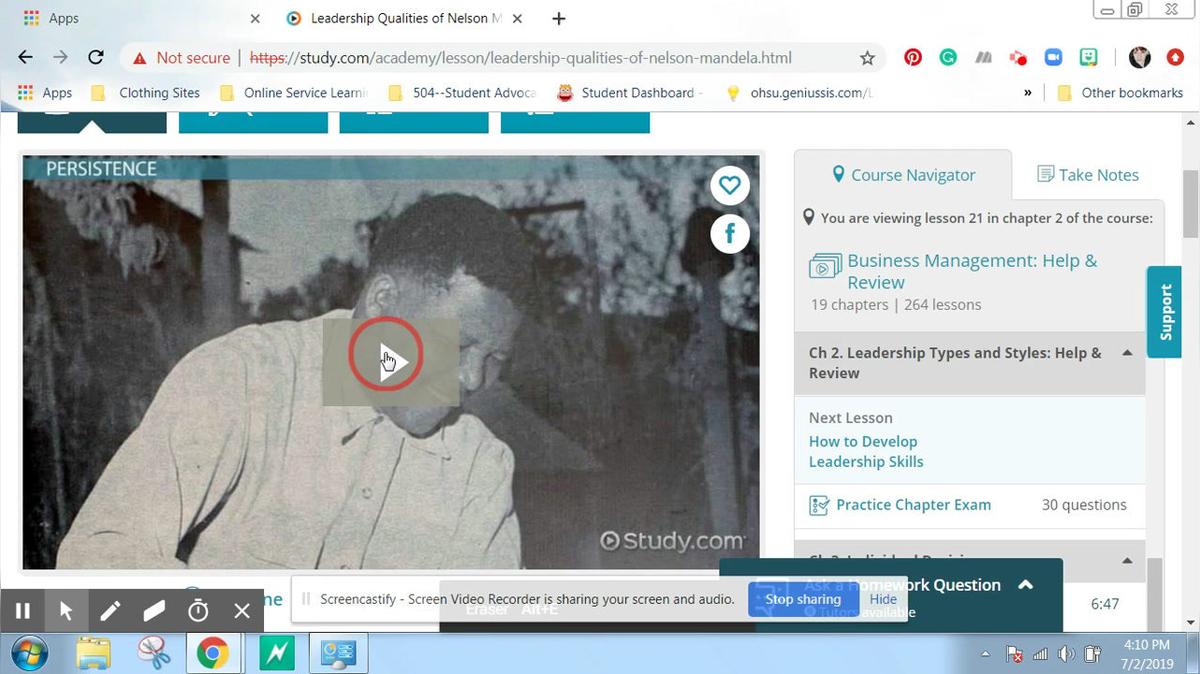Open volume control in system tray
This screenshot has height=674, width=1200.
tap(1067, 654)
